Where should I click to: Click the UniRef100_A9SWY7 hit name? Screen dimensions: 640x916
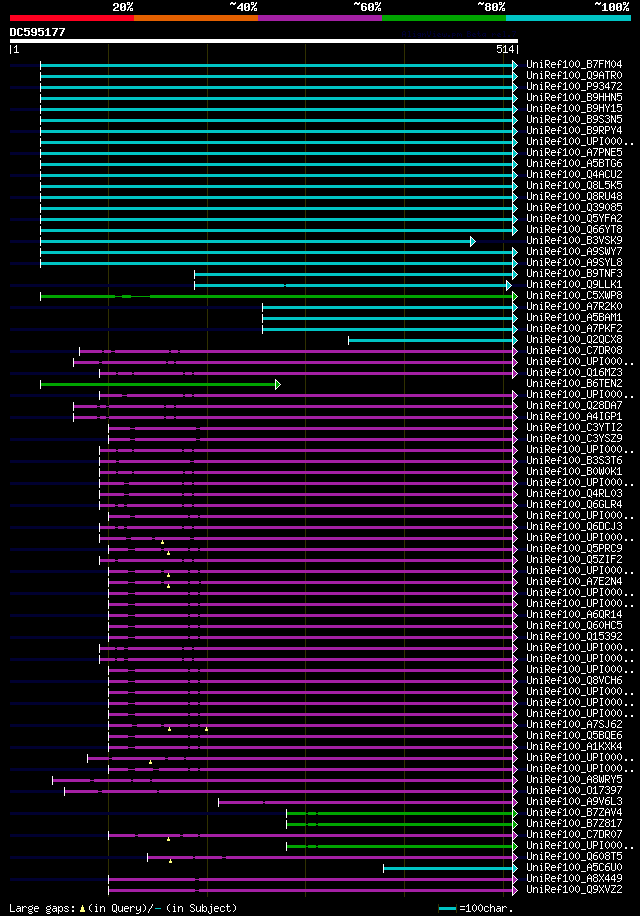tap(574, 251)
